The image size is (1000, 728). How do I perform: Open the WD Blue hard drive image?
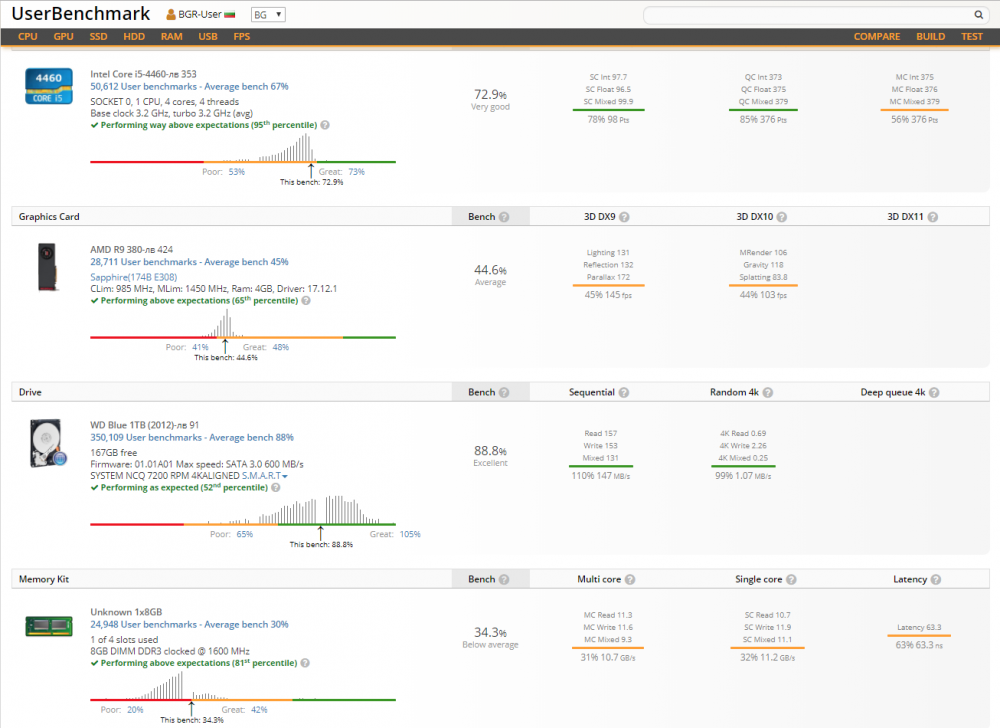point(48,443)
